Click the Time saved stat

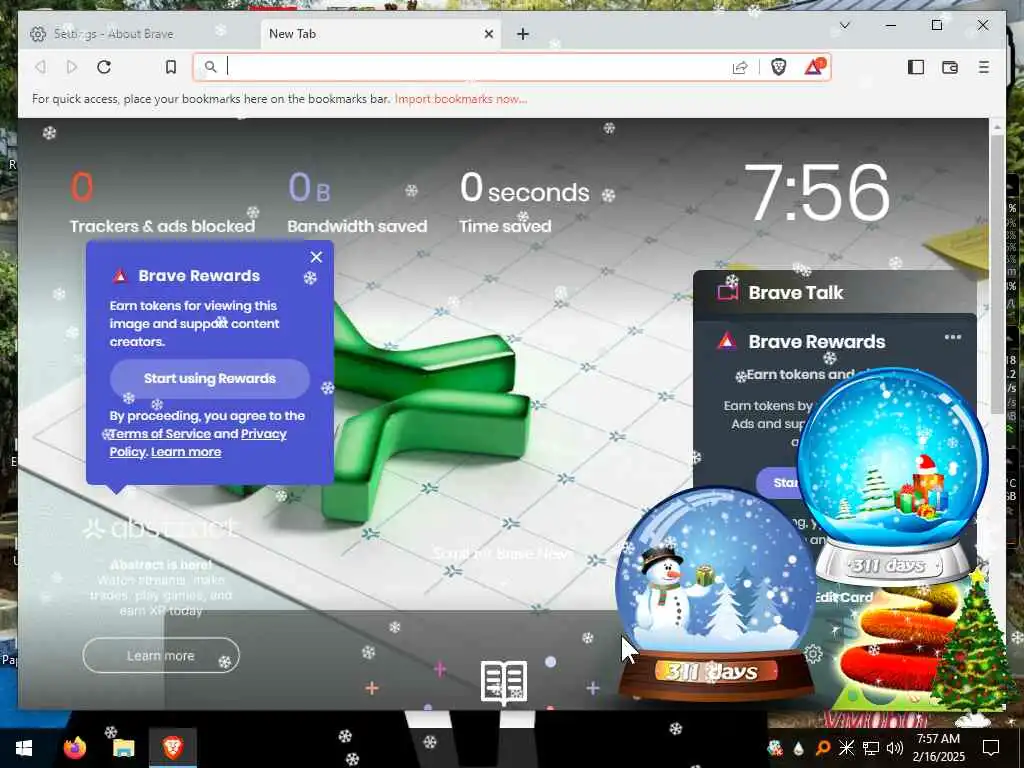(x=524, y=204)
